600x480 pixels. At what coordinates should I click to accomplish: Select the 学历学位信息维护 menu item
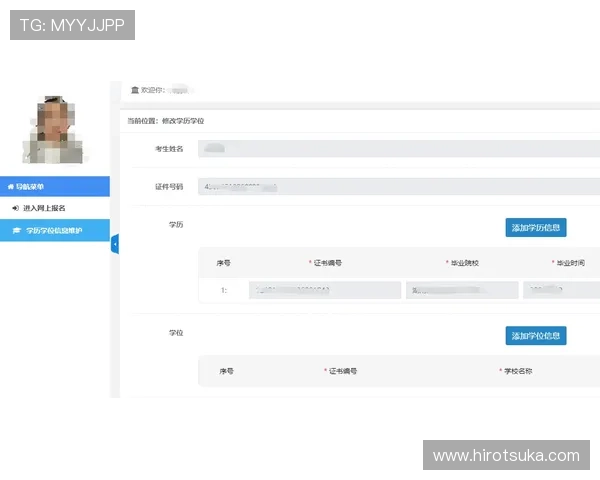(55, 230)
